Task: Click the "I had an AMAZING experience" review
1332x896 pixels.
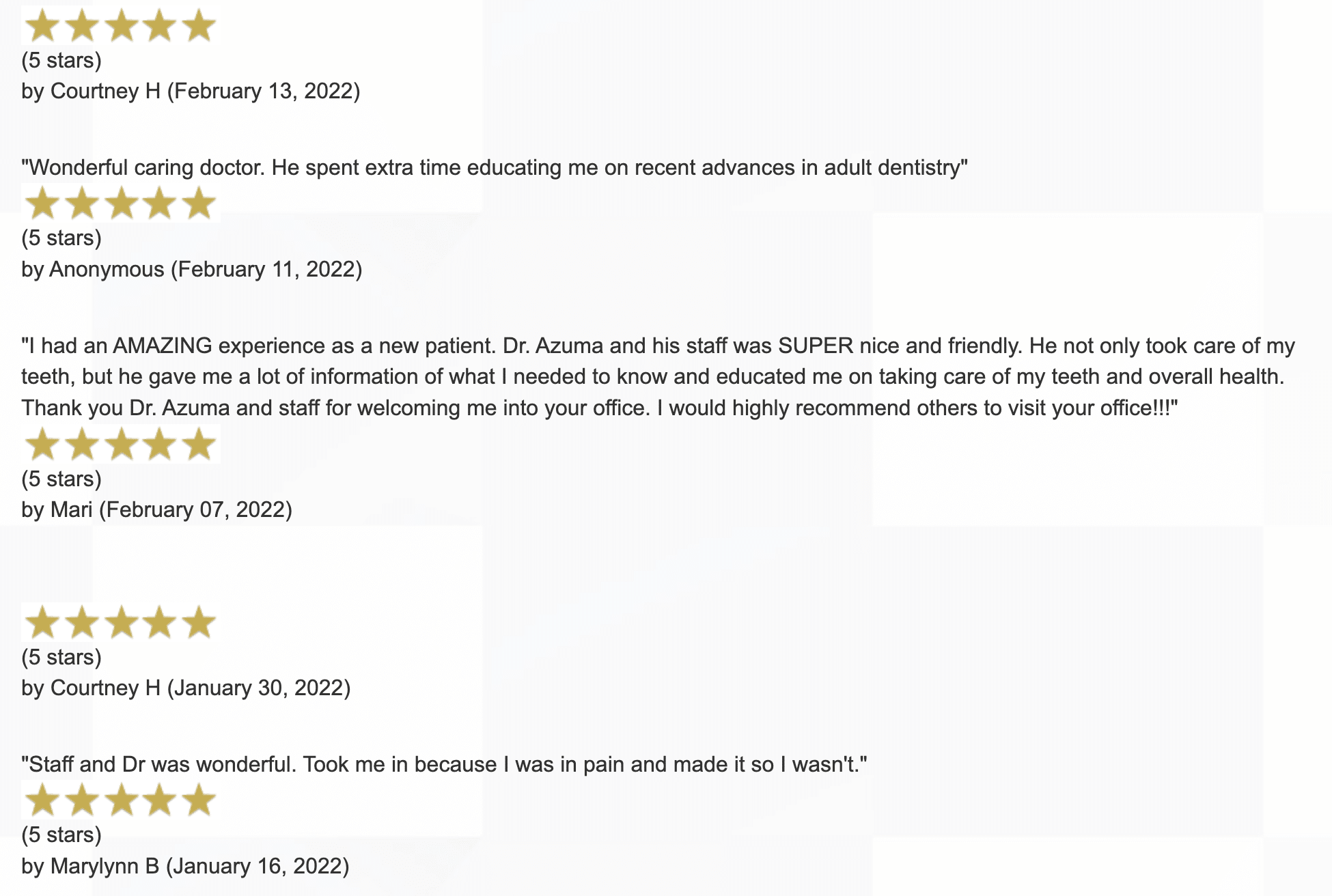Action: (658, 346)
